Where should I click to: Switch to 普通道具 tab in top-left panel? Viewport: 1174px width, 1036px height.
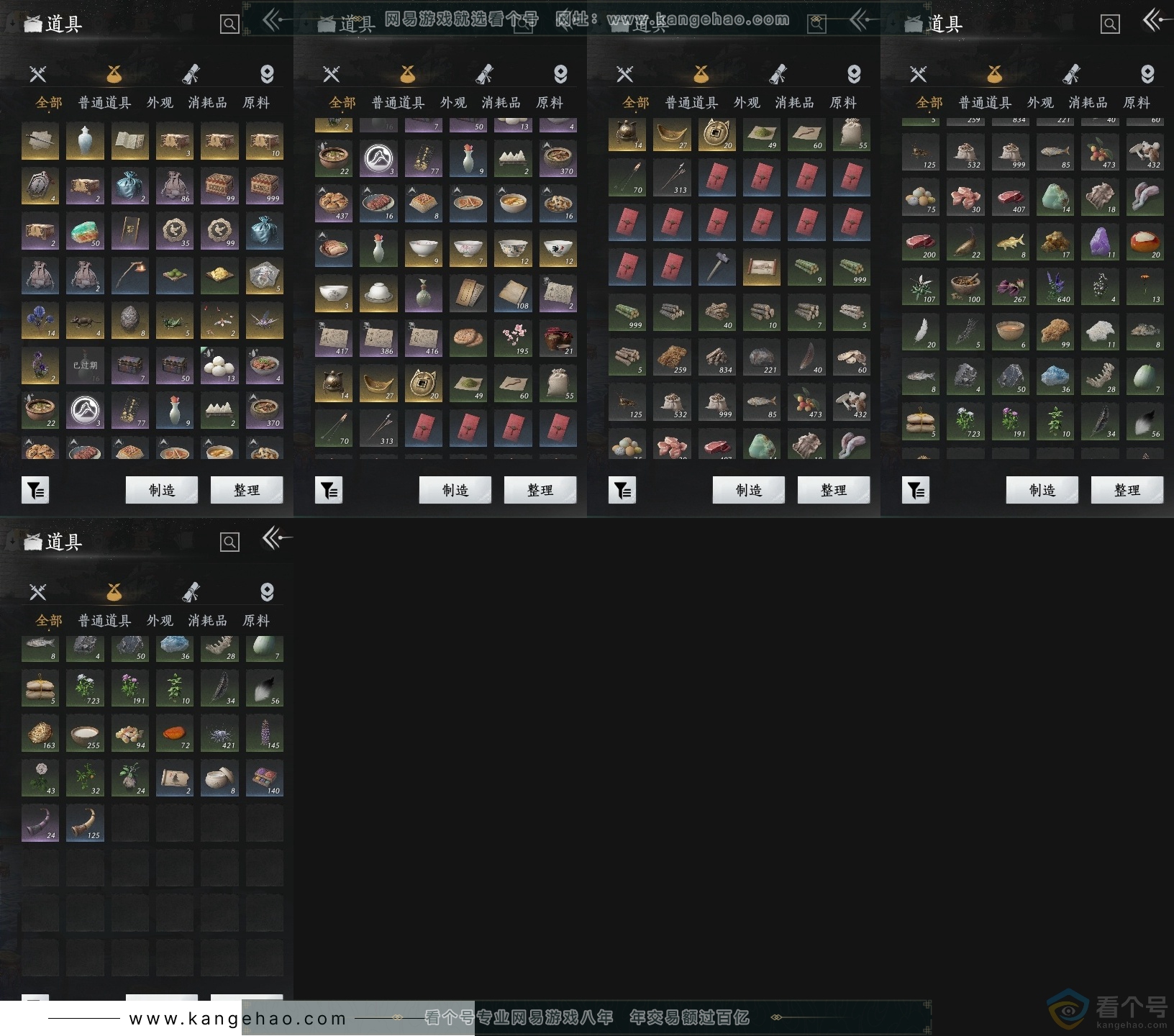pyautogui.click(x=104, y=103)
